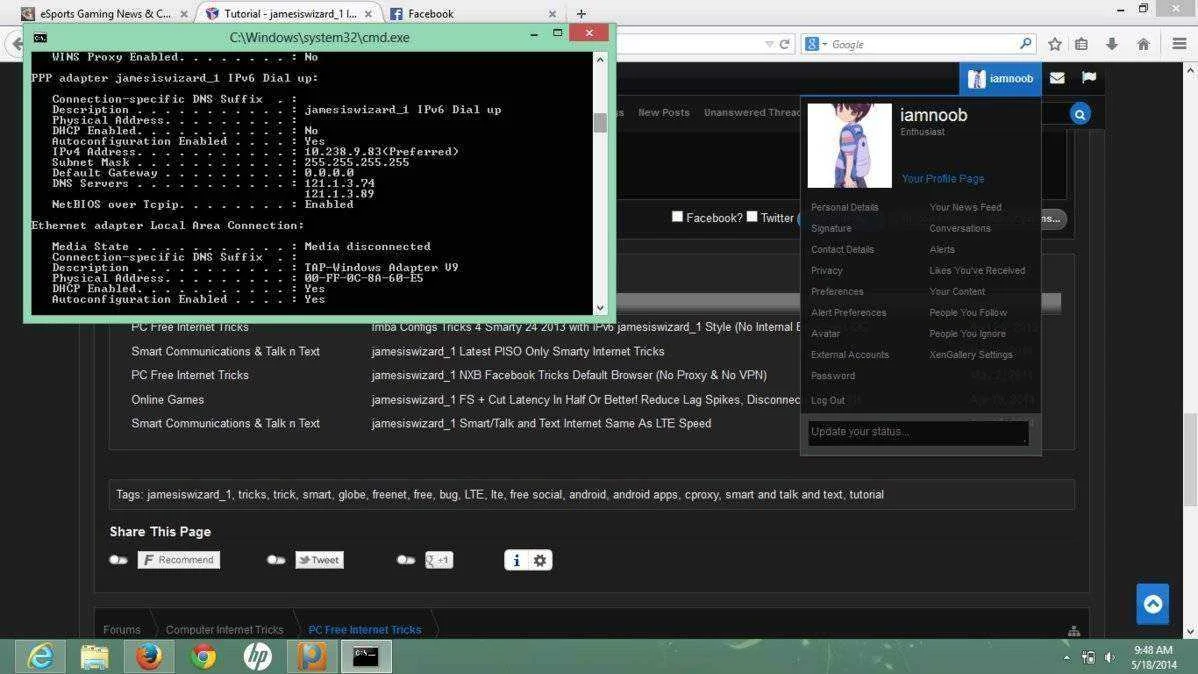The height and width of the screenshot is (674, 1198).
Task: Close the Tutorial browser tab
Action: (368, 14)
